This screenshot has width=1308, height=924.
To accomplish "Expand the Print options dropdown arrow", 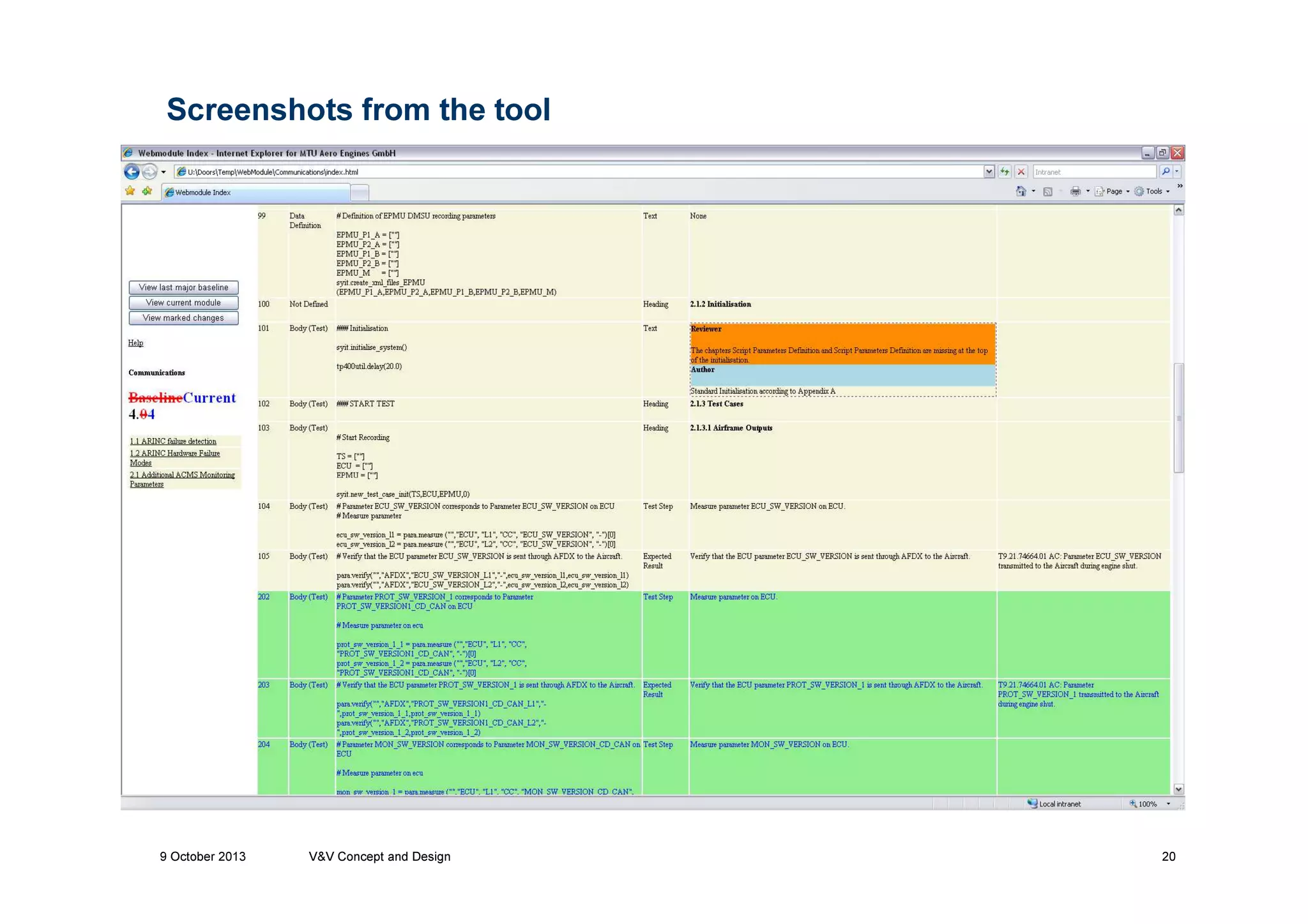I will pos(1088,191).
